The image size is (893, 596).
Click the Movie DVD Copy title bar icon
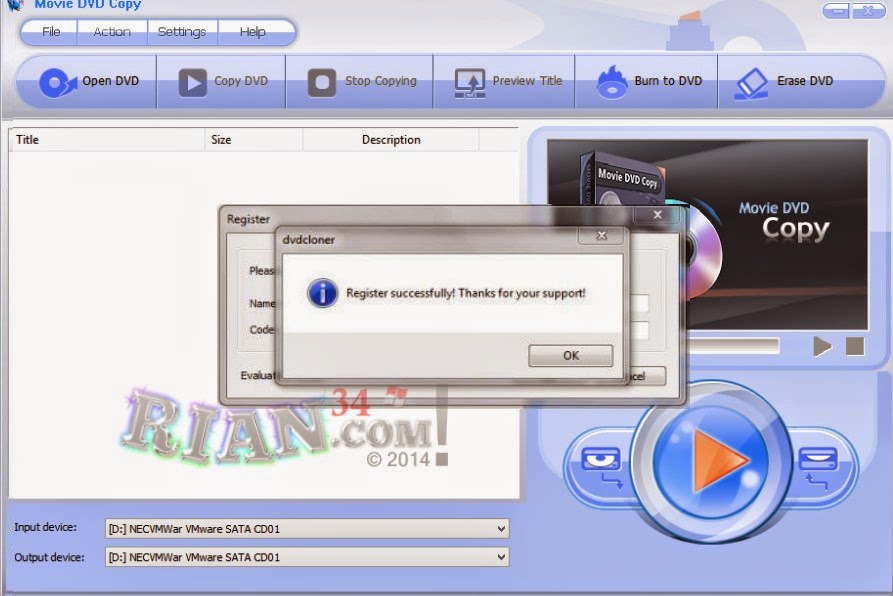tap(14, 5)
